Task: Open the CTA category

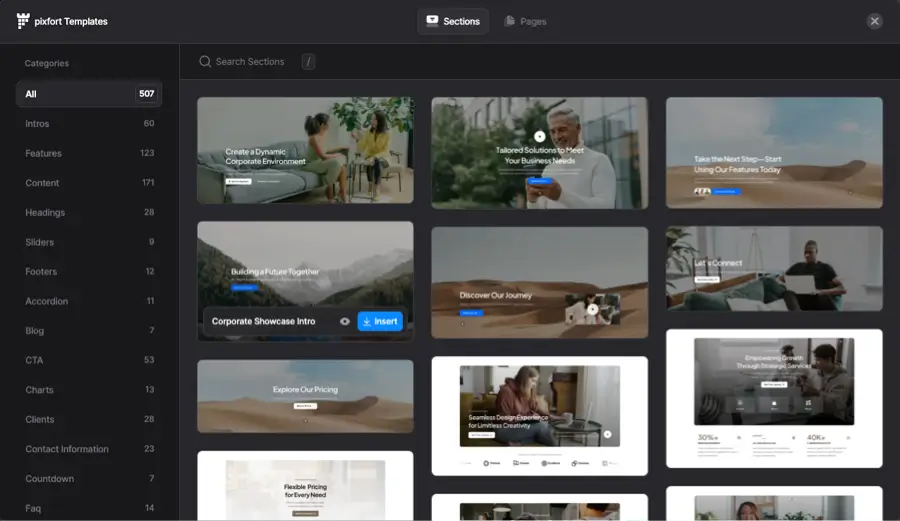Action: click(x=89, y=360)
